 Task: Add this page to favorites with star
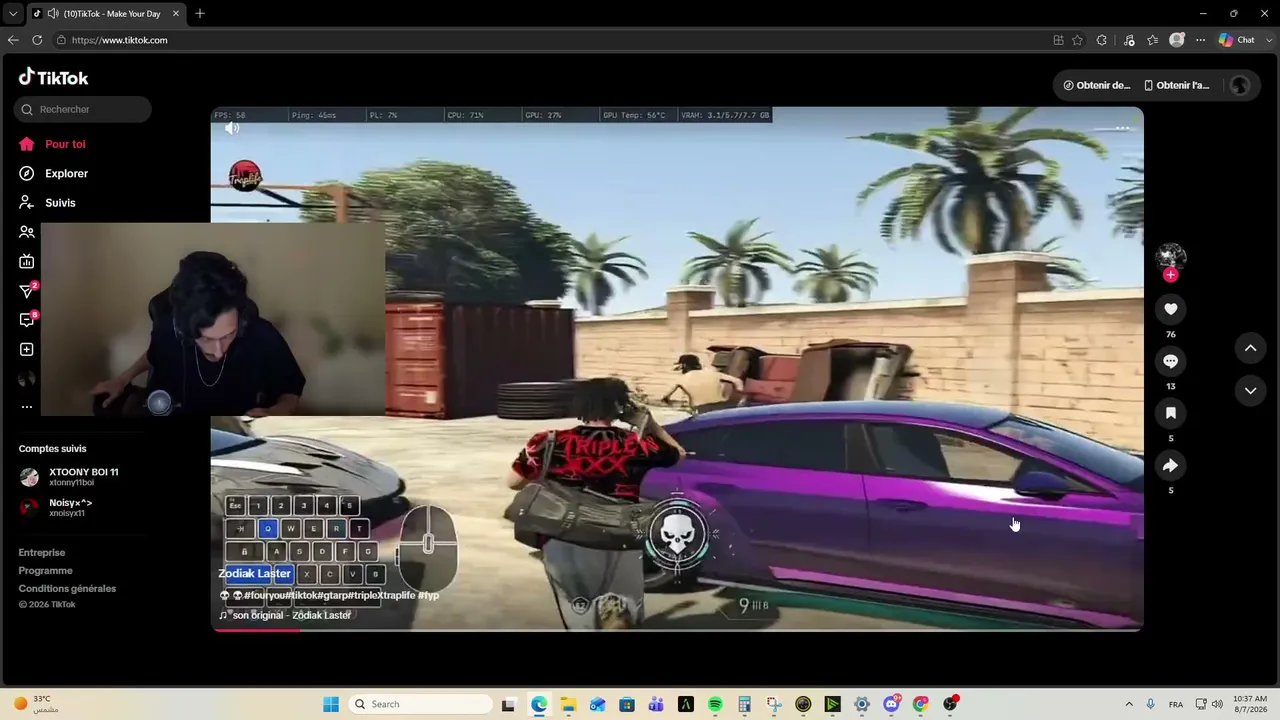(1077, 40)
